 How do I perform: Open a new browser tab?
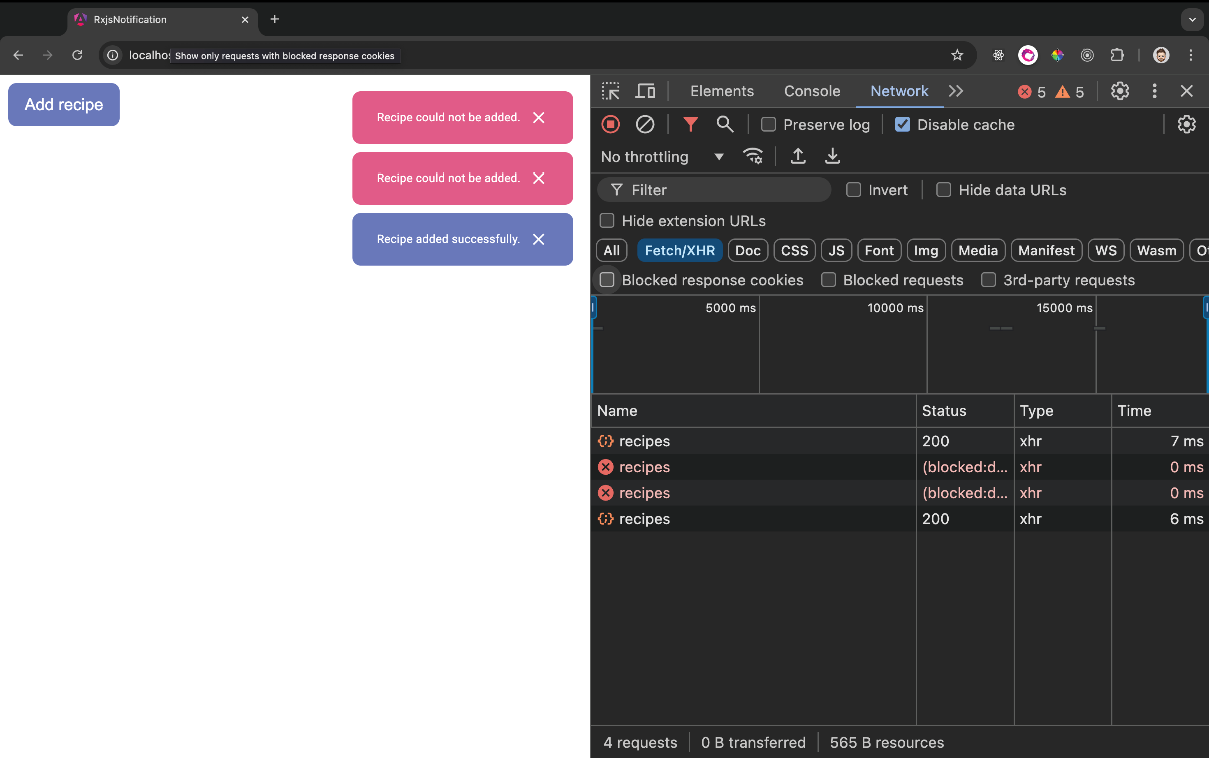coord(275,19)
